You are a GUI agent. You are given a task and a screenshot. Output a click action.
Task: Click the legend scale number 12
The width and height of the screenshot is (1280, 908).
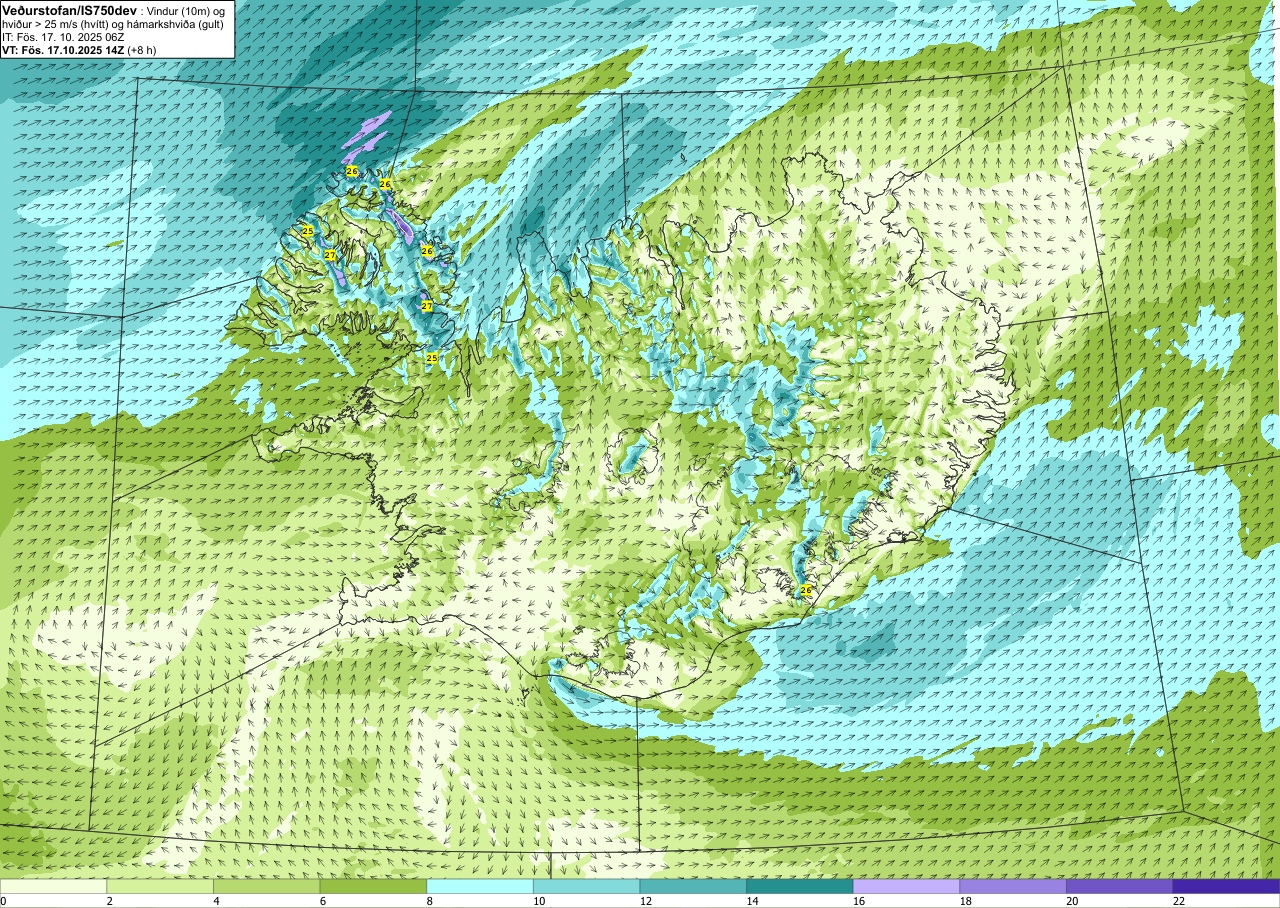[646, 901]
